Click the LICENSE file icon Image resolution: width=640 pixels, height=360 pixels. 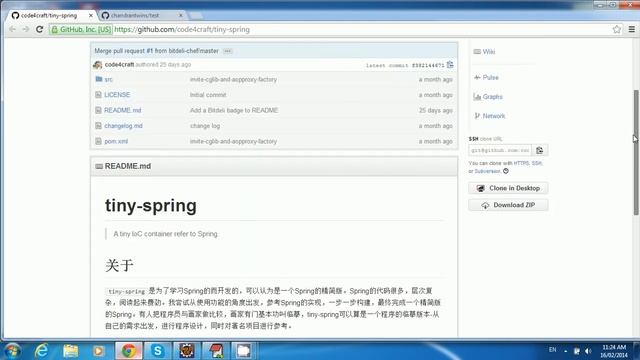click(98, 95)
